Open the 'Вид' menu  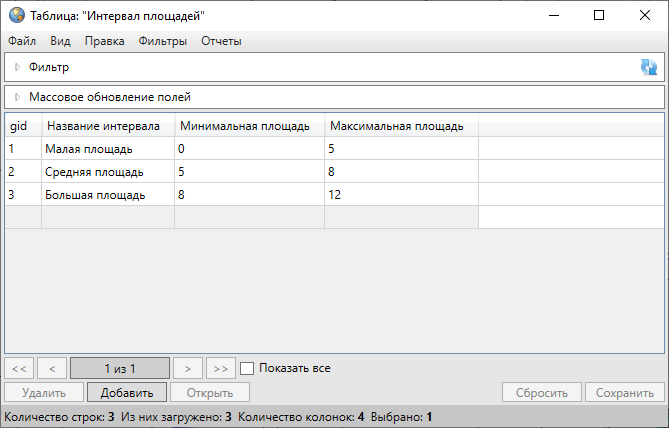click(60, 41)
